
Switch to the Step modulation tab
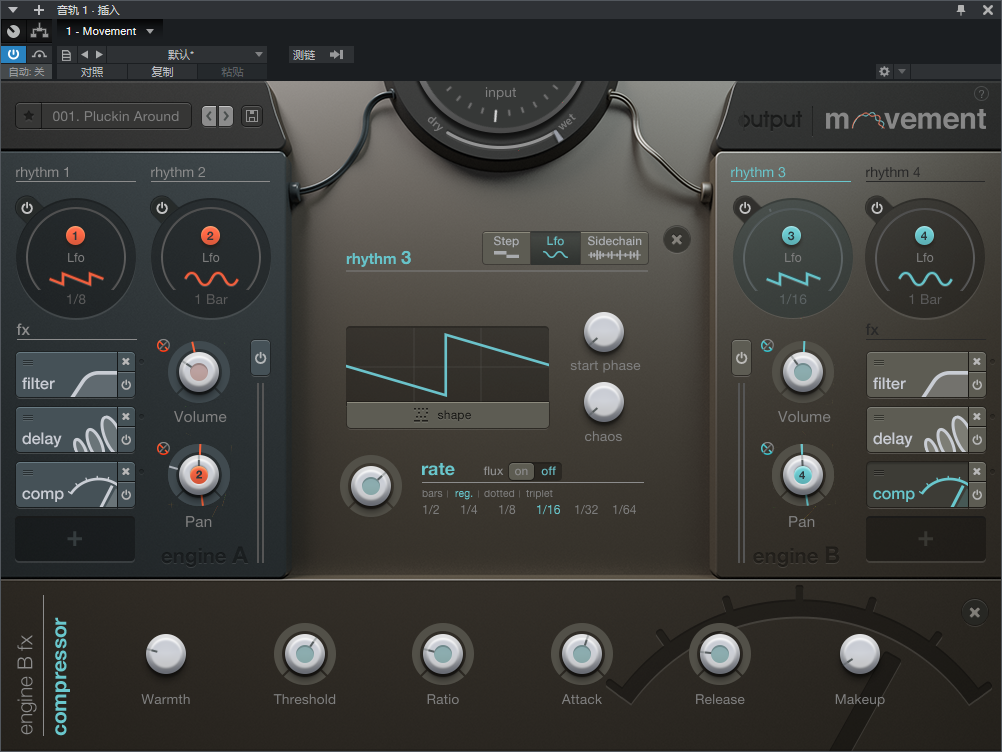point(506,247)
